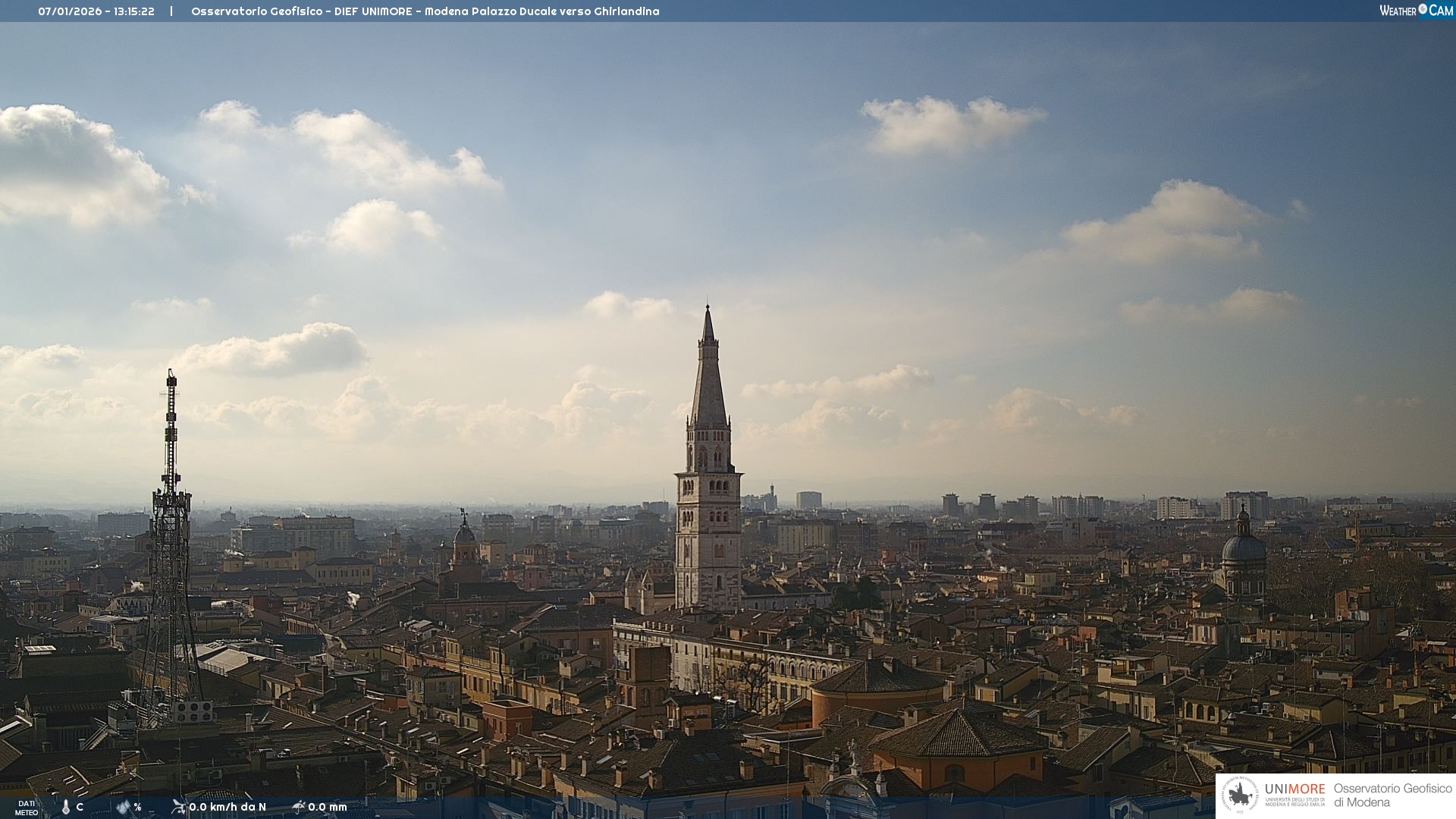Click Osservatorio Geofisico di Modena text
Screen dimensions: 1456x819
[x=1392, y=795]
